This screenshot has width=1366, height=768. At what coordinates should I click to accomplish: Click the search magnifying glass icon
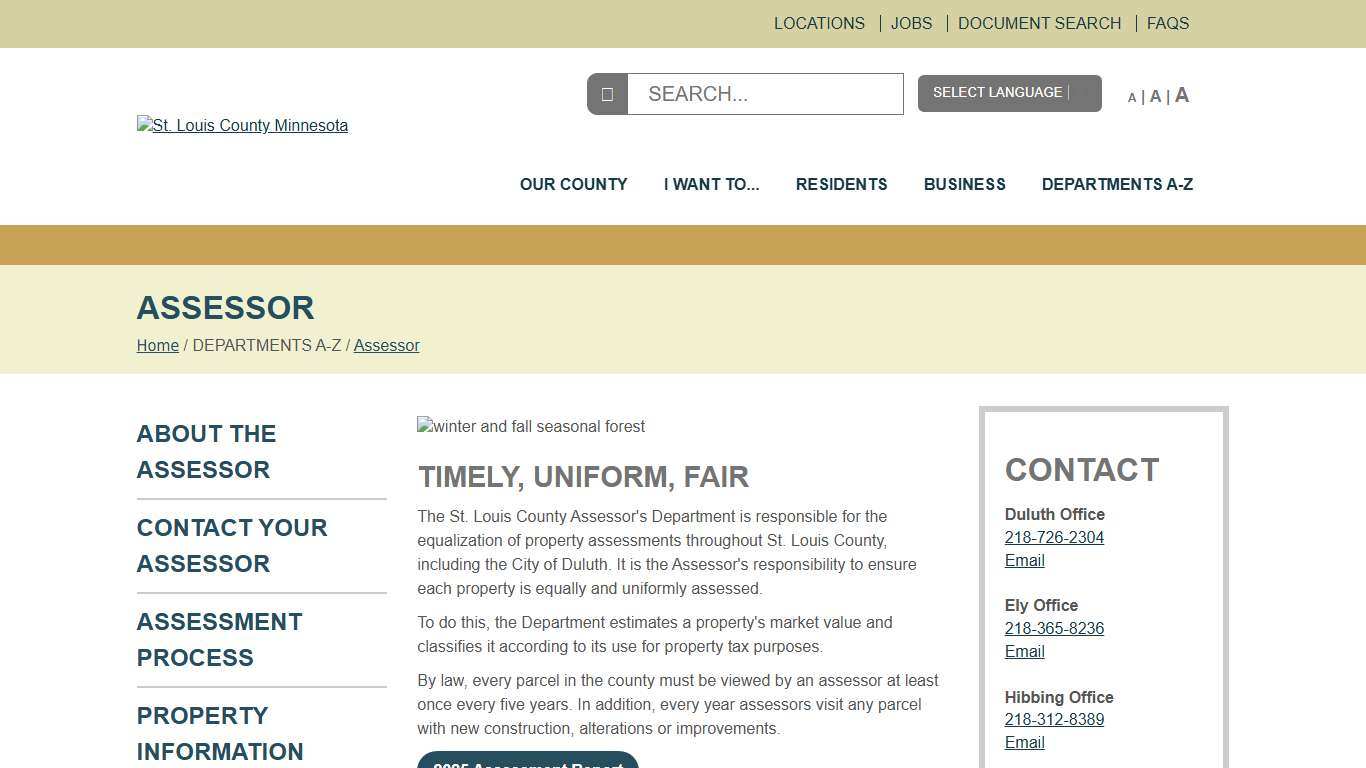click(x=607, y=93)
